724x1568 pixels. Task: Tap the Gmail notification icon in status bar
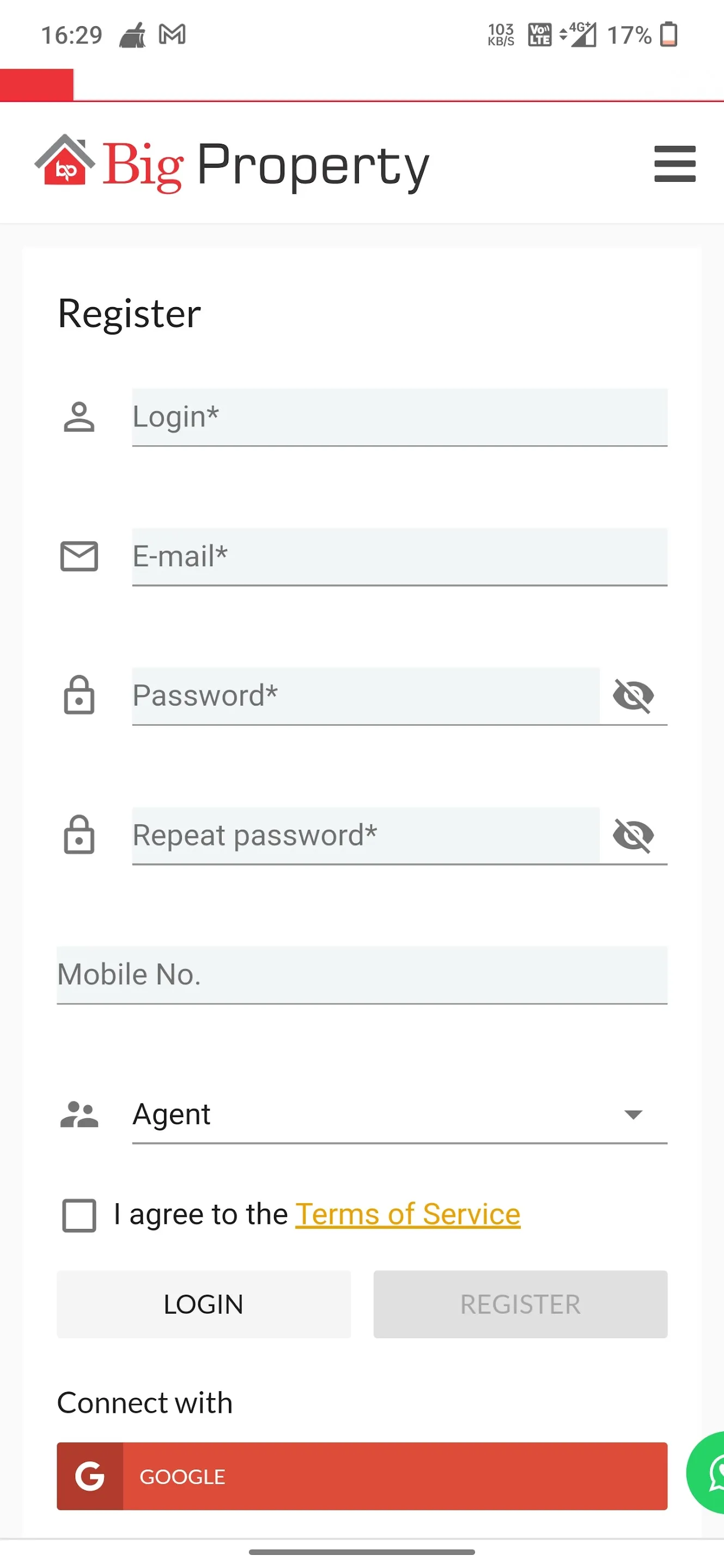click(x=172, y=35)
